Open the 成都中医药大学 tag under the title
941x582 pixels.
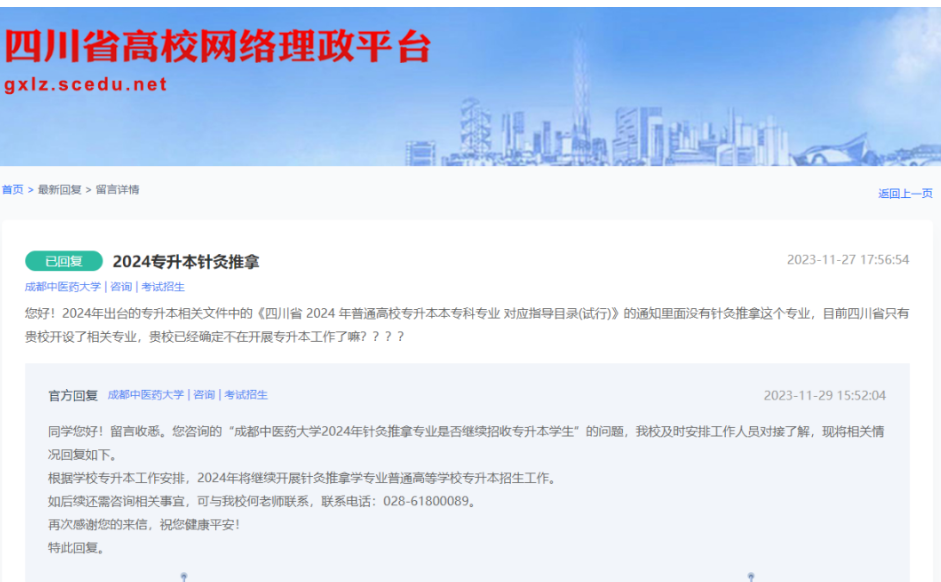(x=63, y=287)
